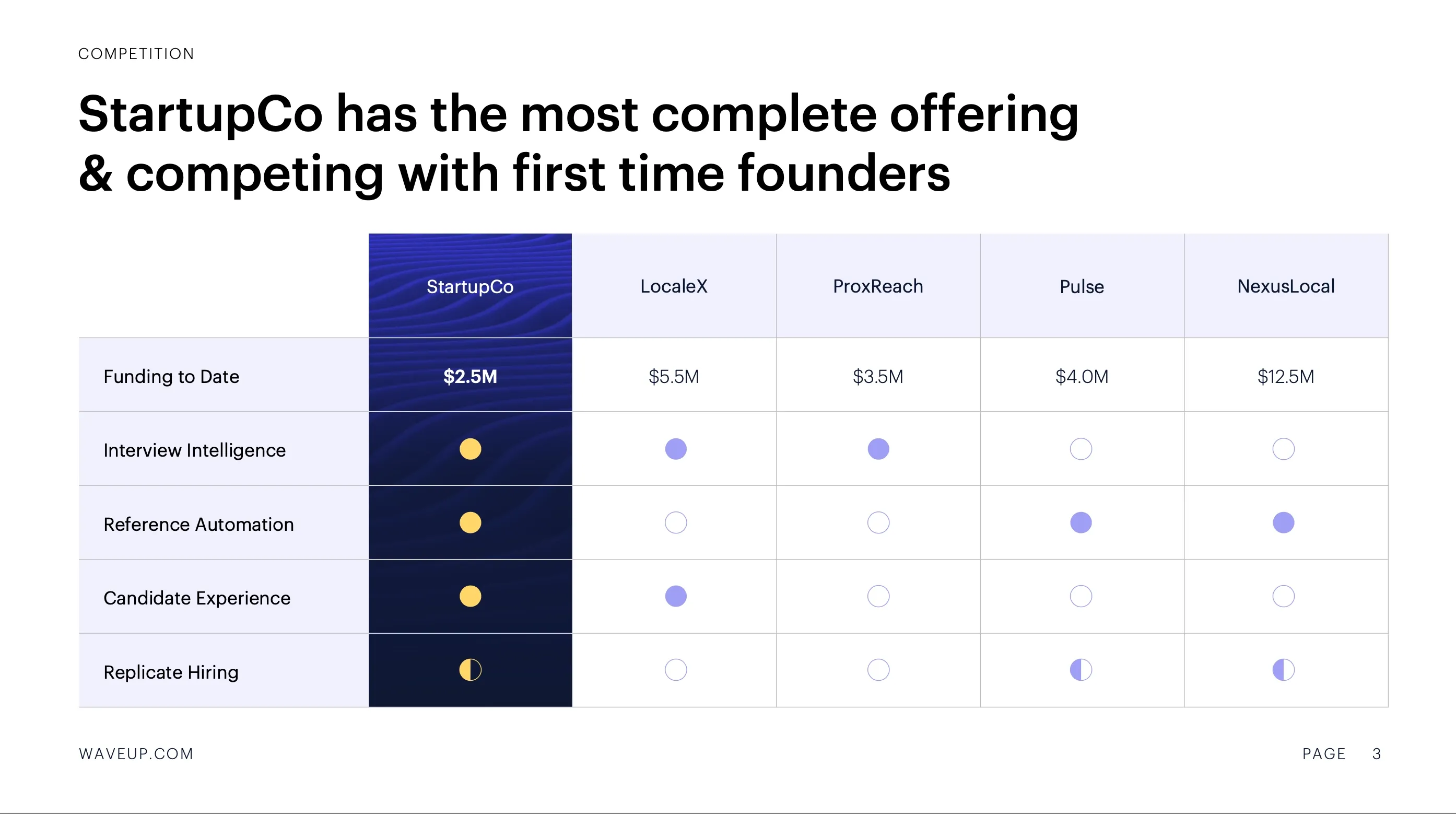Click ProxReach's empty Reference Automation circle
Viewport: 1456px width, 814px height.
(x=878, y=523)
